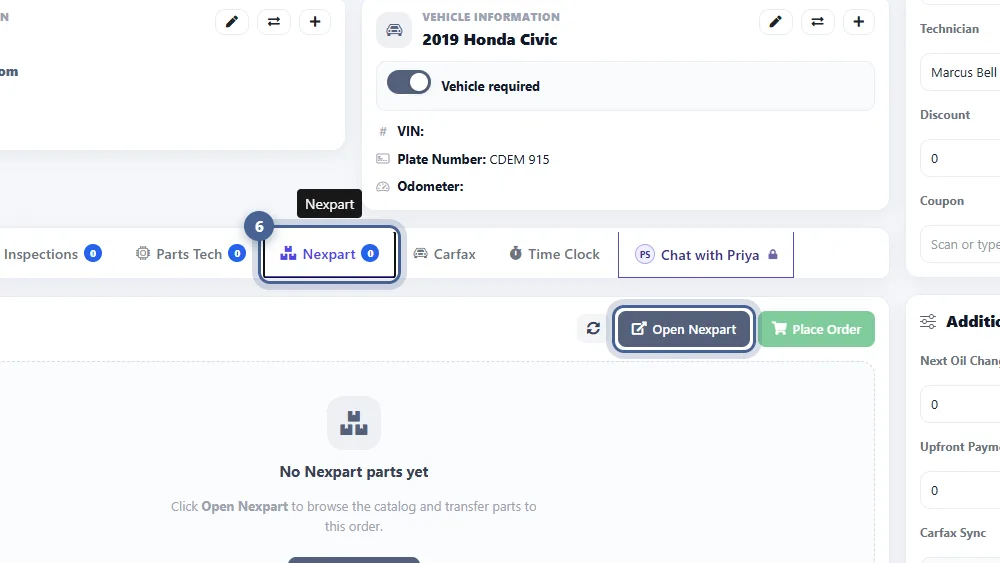Click the edit pencil icon for vehicle information
This screenshot has width=1000, height=563.
click(x=776, y=22)
